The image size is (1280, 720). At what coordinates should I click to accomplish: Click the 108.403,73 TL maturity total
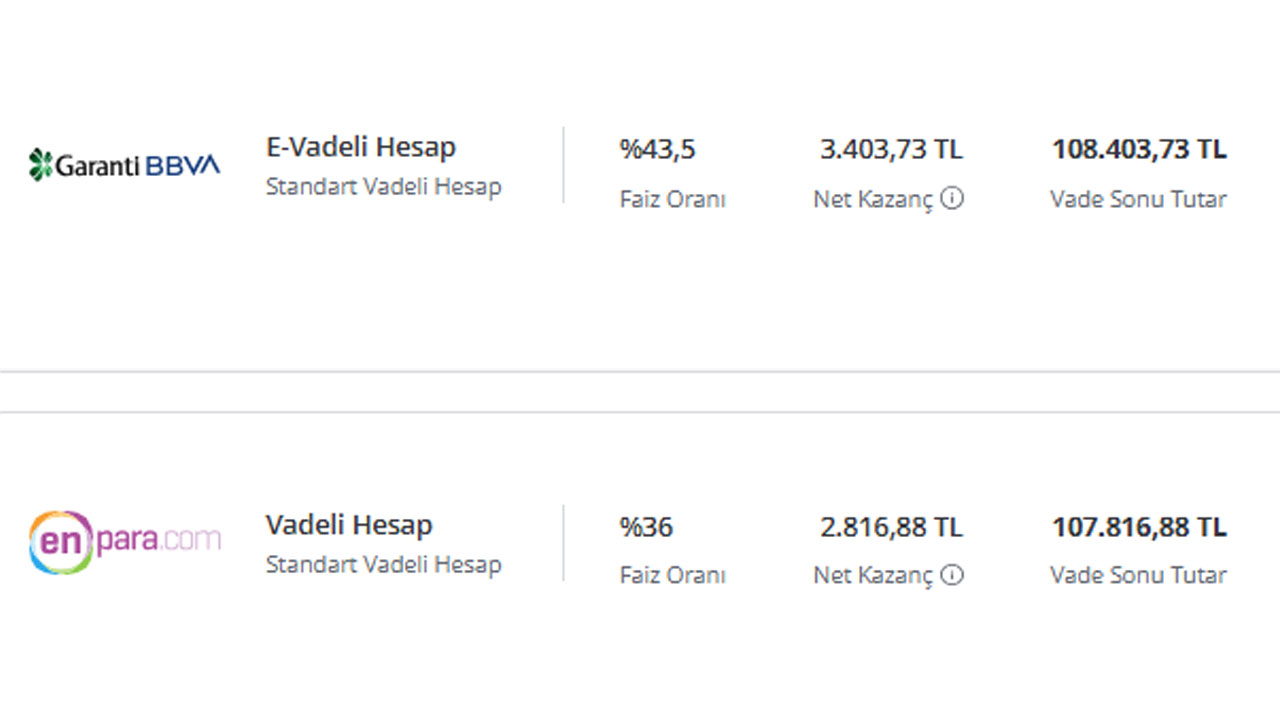(1139, 150)
